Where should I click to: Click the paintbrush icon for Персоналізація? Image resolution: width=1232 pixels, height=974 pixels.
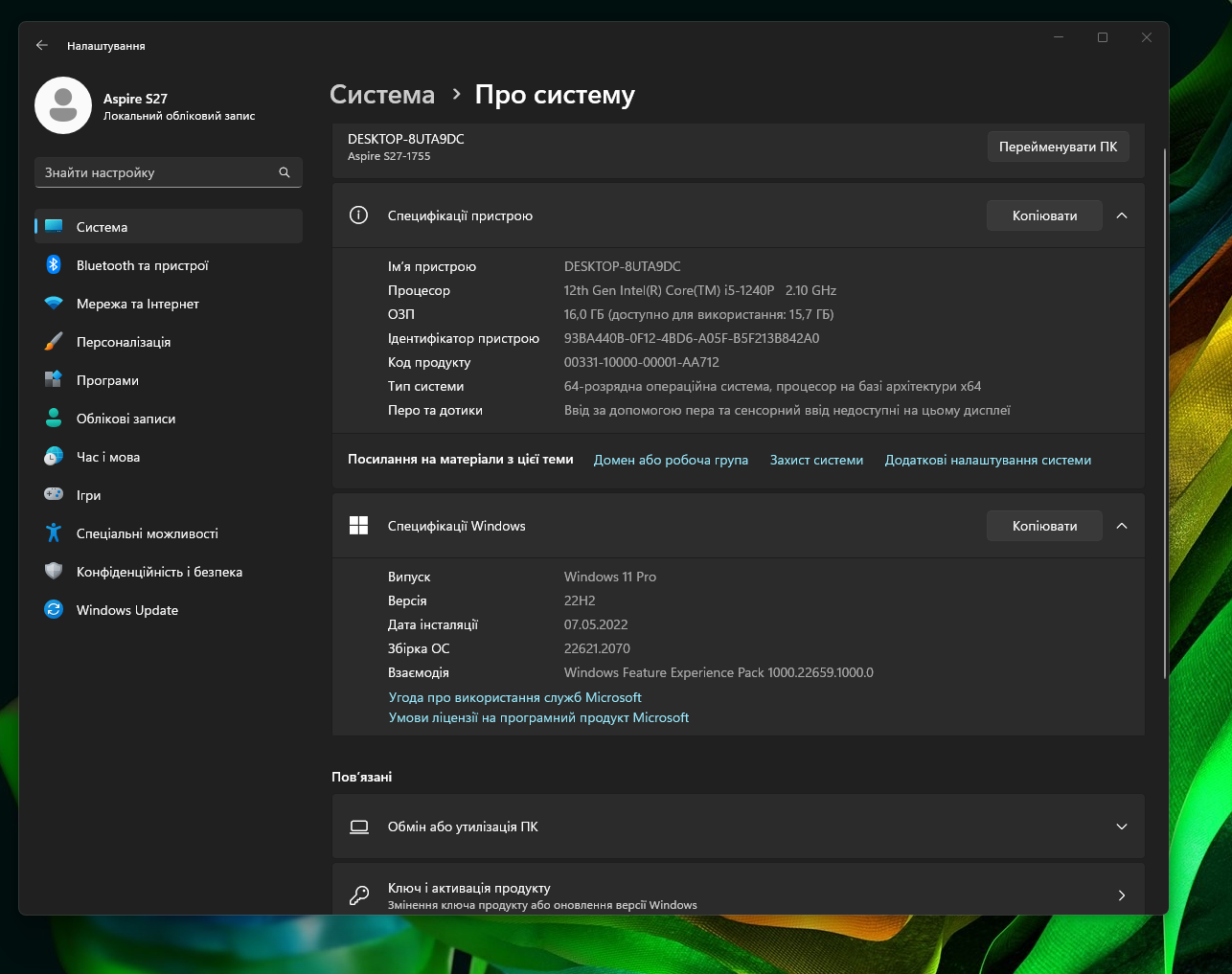(54, 342)
